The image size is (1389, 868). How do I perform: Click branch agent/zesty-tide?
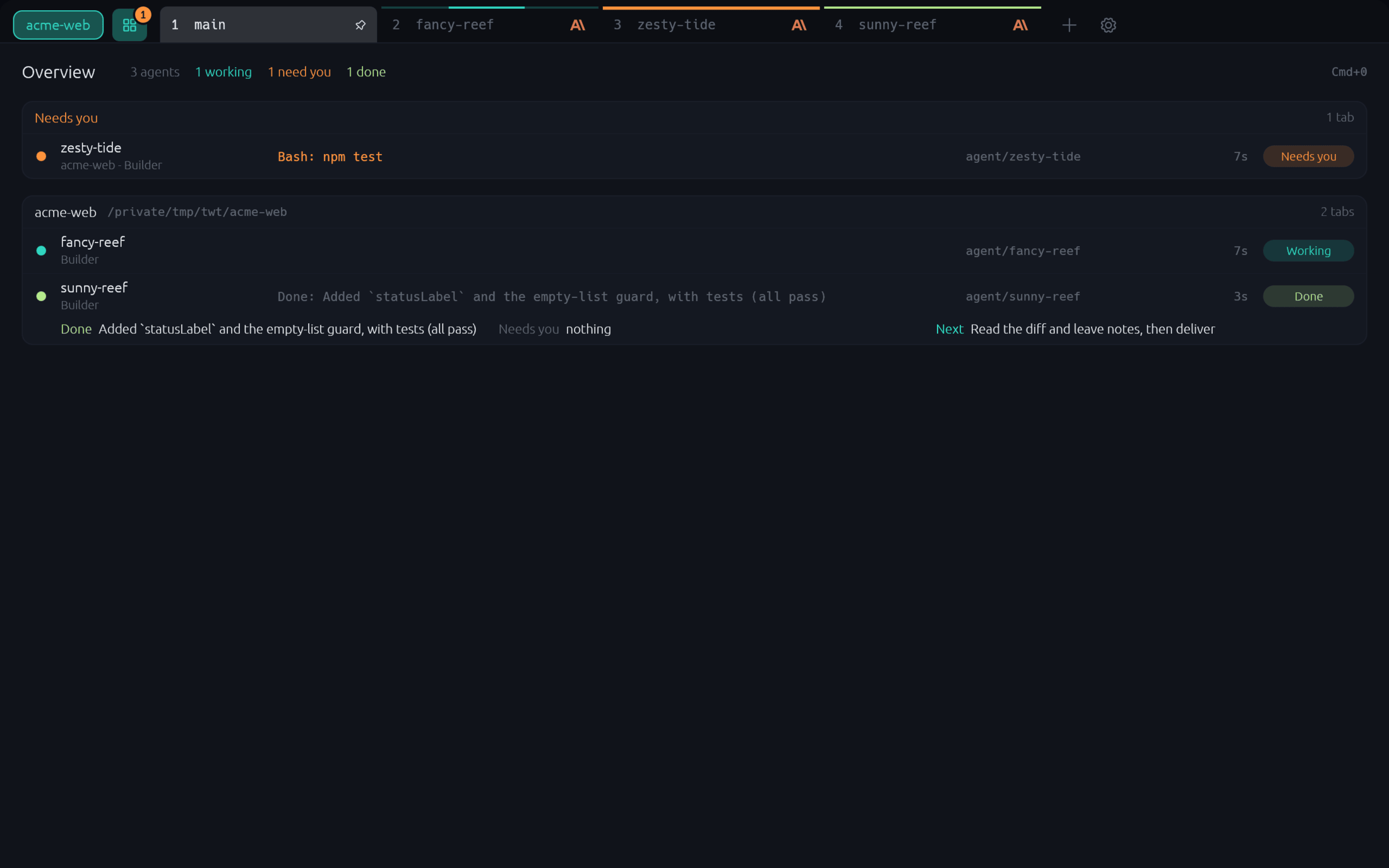[x=1023, y=157]
